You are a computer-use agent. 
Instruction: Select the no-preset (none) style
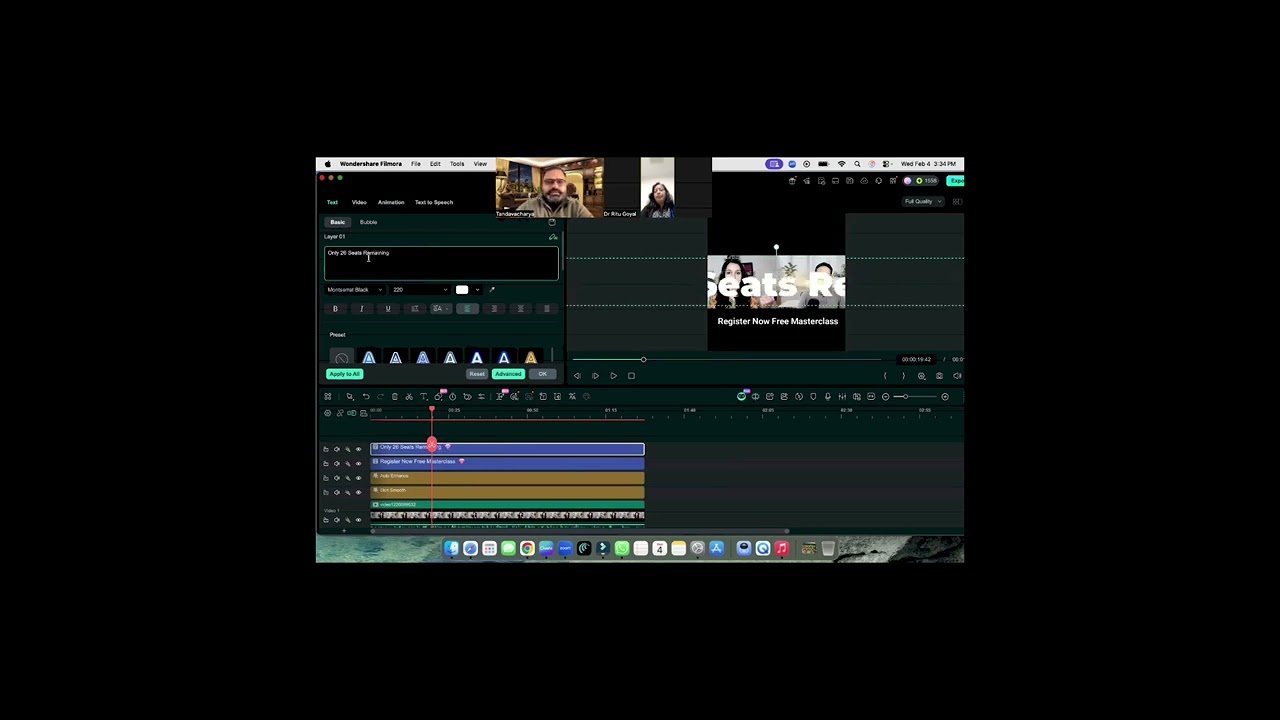[342, 358]
